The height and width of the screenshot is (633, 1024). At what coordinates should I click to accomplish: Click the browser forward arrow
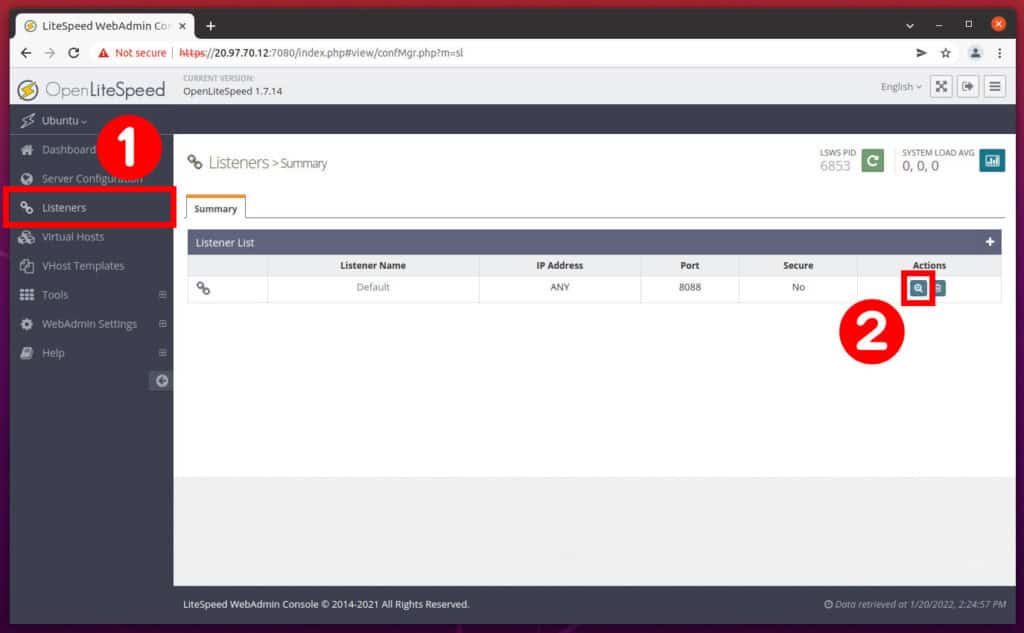point(50,53)
